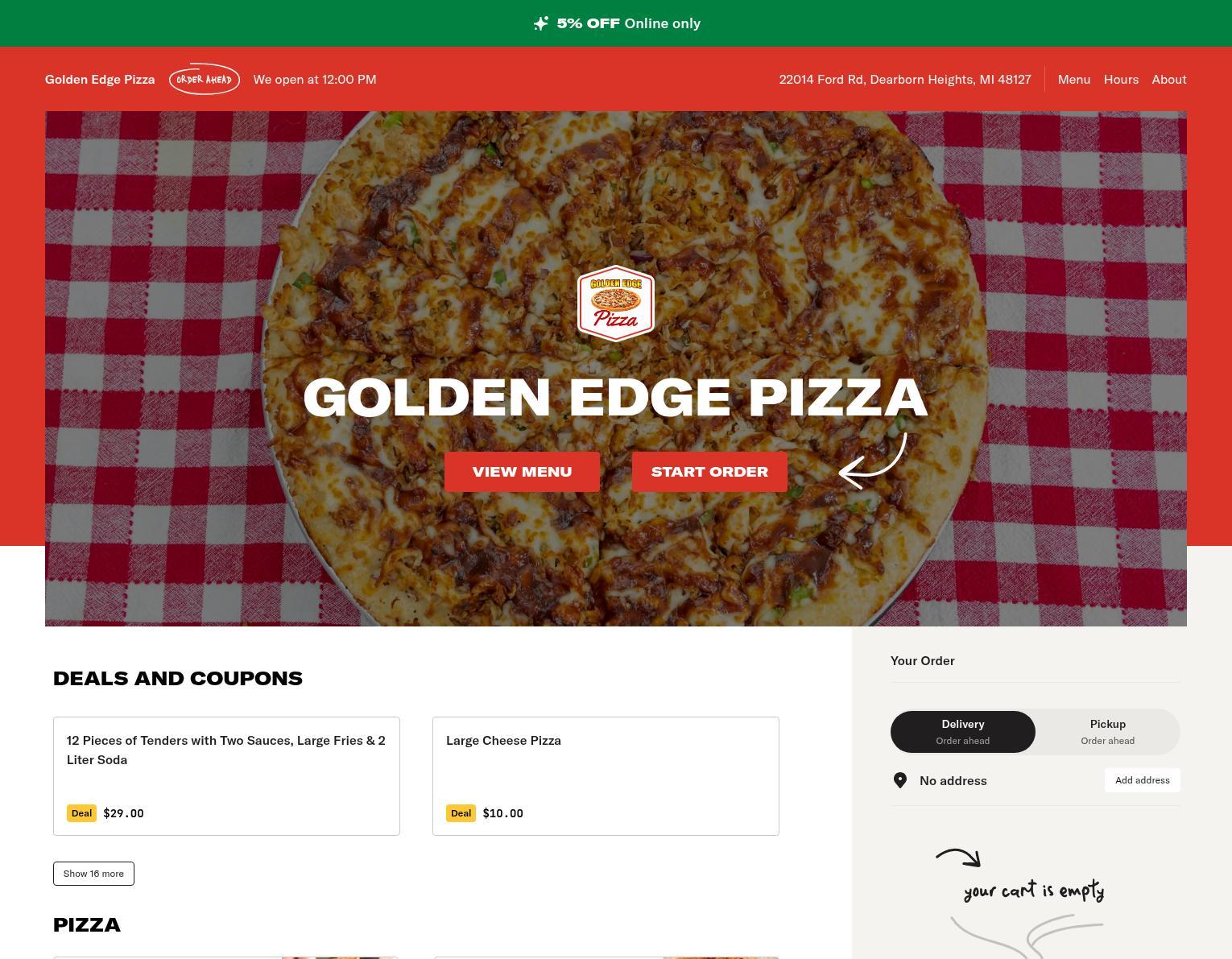
Task: Click the arrow doodle above empty cart
Action: 958,858
